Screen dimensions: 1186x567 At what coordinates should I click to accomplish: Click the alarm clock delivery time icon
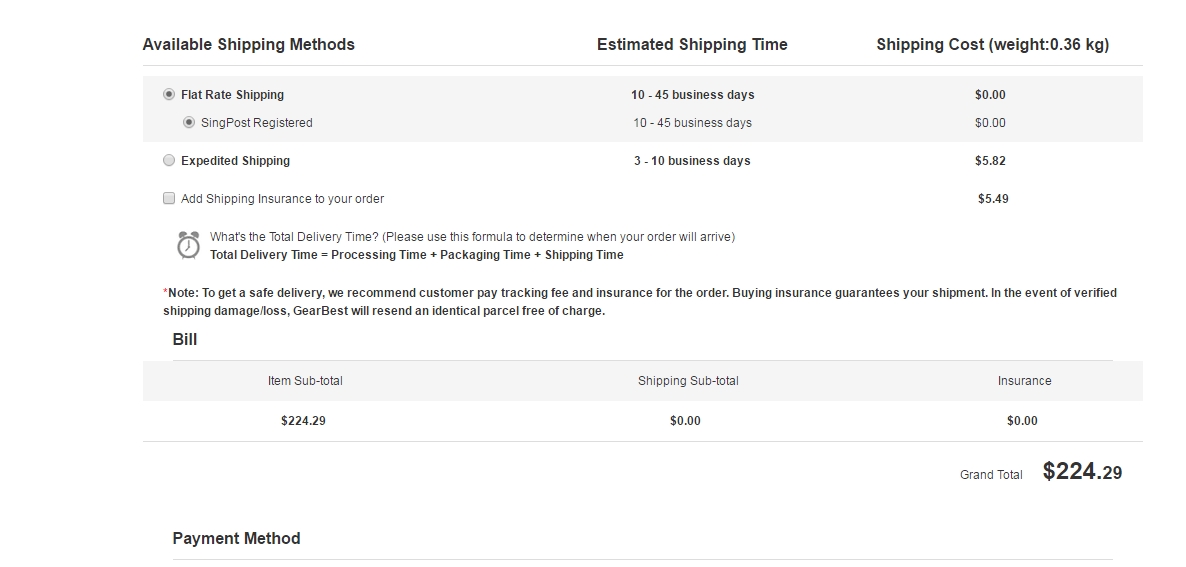point(188,246)
